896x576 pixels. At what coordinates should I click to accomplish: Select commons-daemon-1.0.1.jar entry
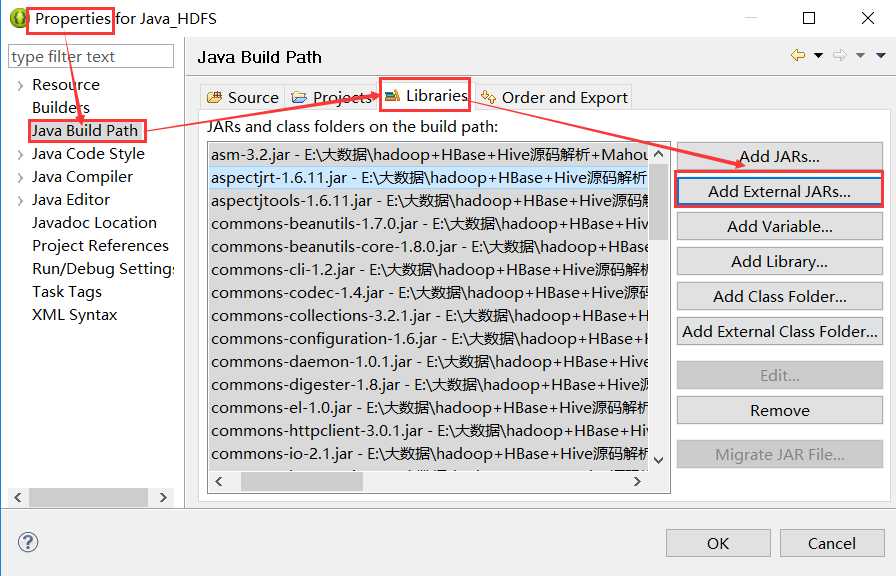[429, 362]
